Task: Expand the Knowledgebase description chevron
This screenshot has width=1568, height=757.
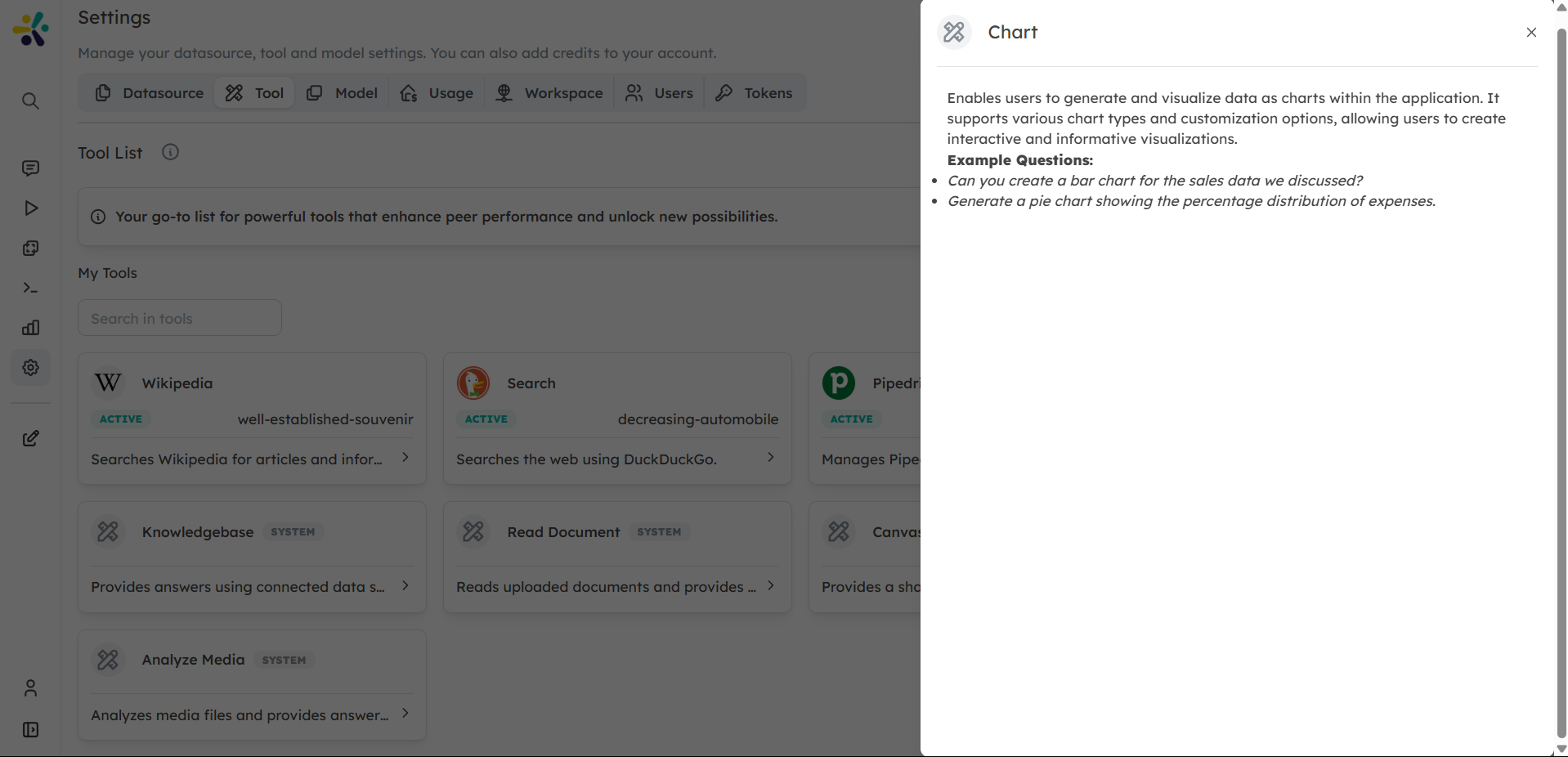Action: (x=405, y=586)
